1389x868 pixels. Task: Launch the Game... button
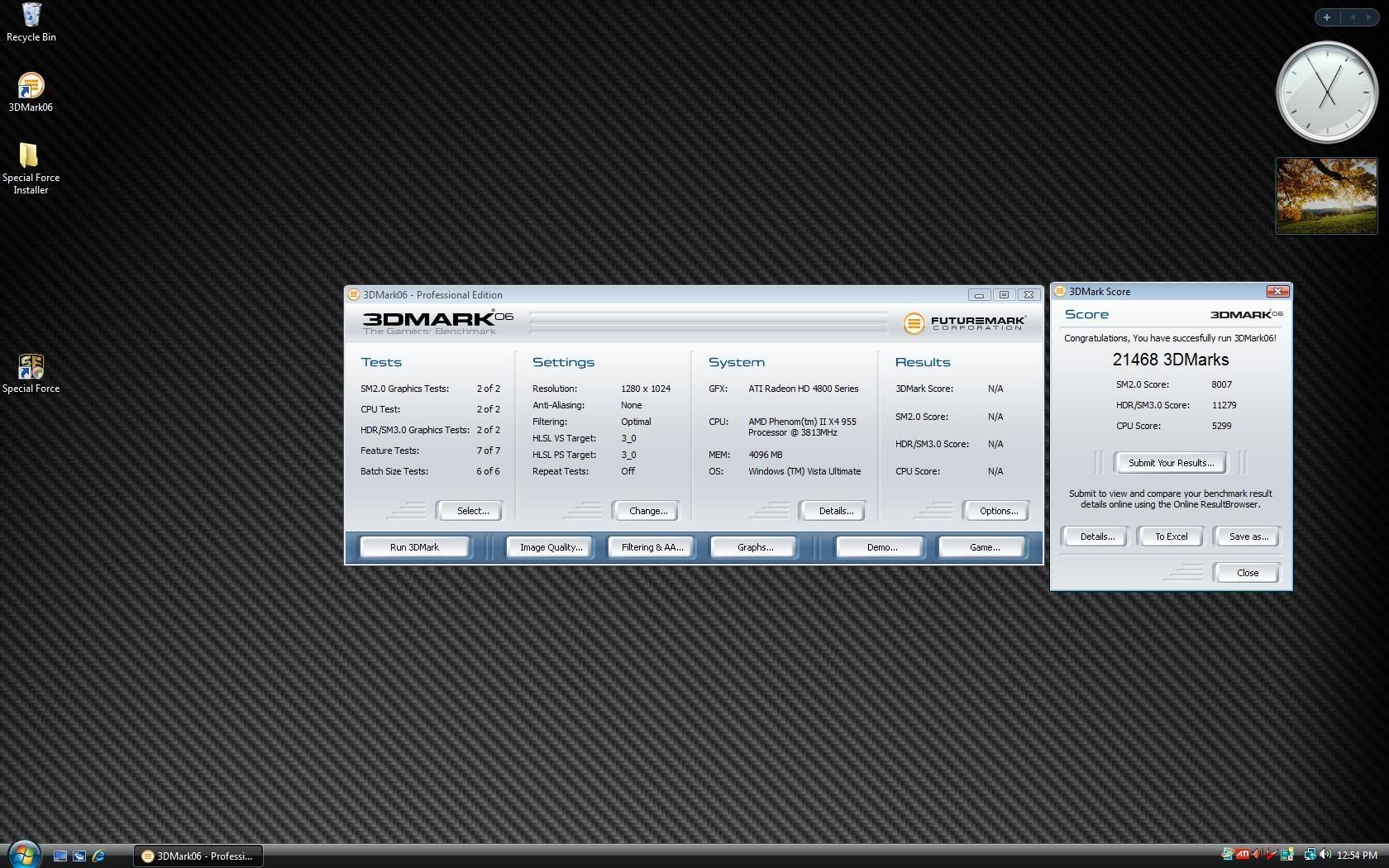(x=984, y=547)
